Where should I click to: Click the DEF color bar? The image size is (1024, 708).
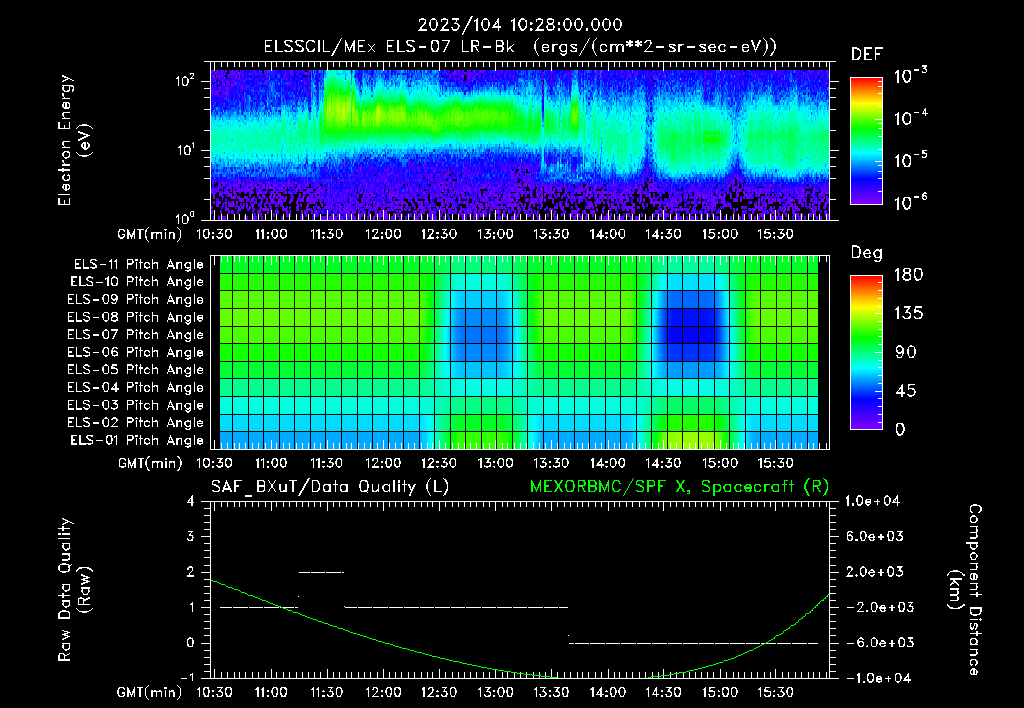point(866,141)
